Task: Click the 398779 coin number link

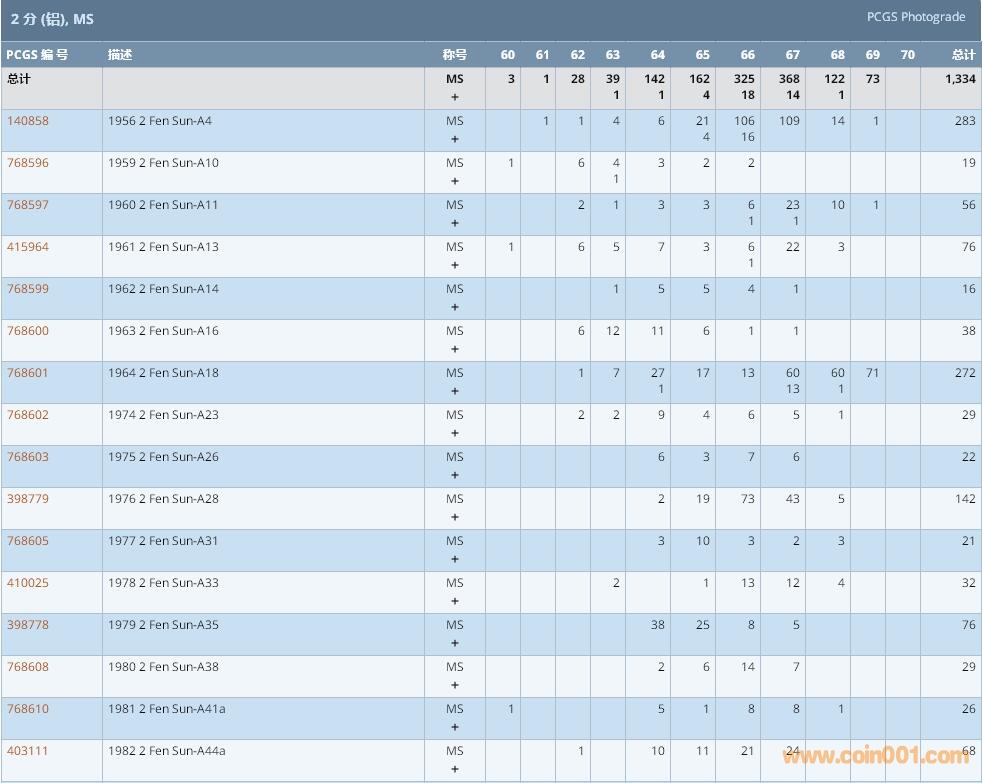Action: [x=28, y=499]
